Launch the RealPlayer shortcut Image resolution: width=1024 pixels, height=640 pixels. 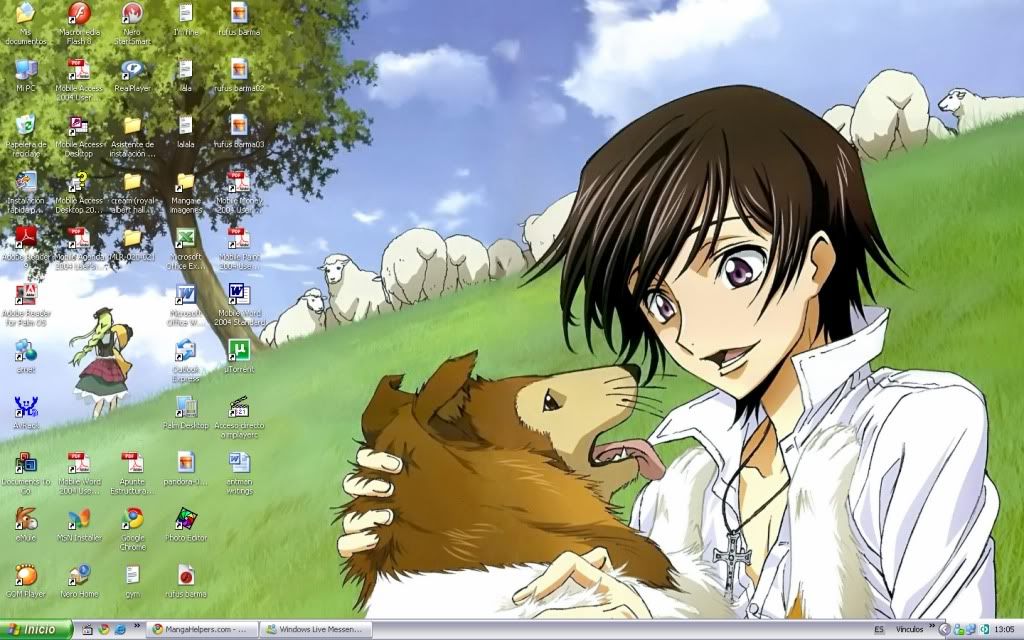[x=133, y=75]
